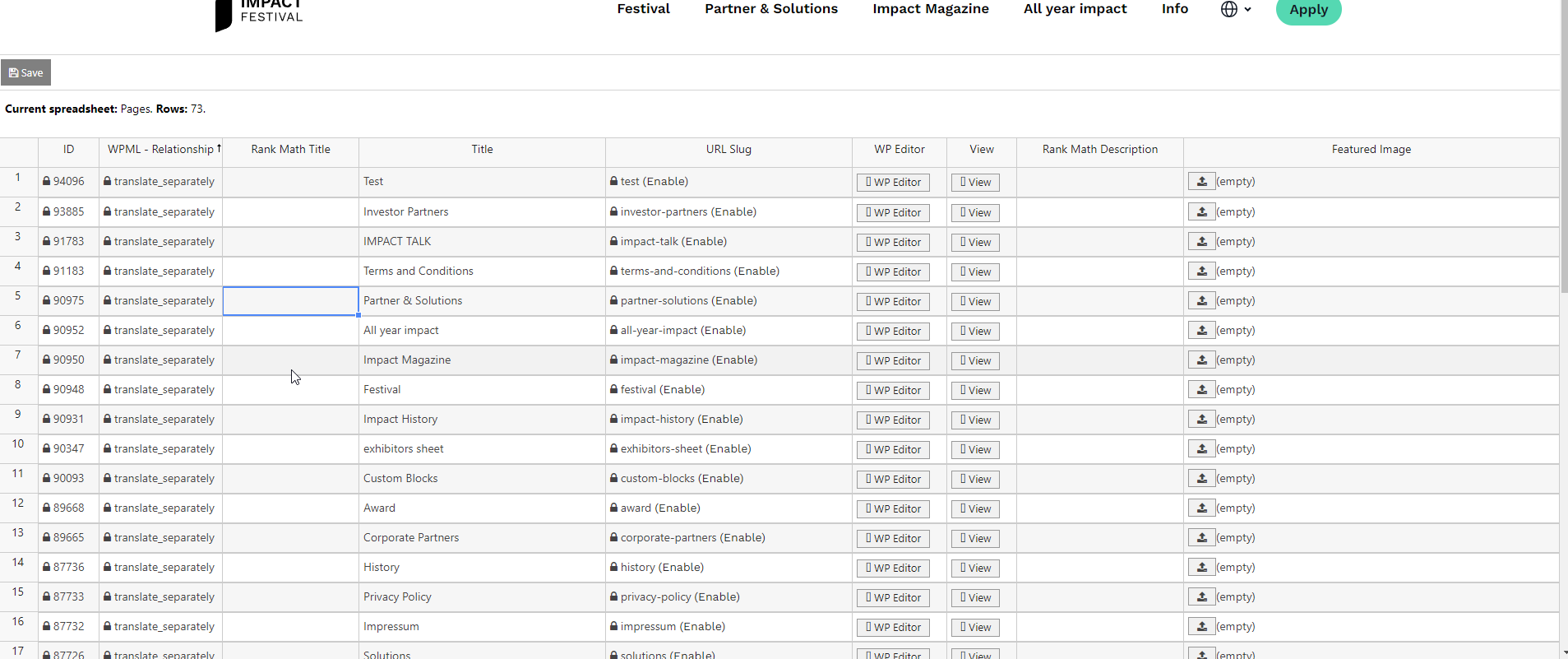View the Award page
The image size is (1568, 659).
pyautogui.click(x=976, y=509)
